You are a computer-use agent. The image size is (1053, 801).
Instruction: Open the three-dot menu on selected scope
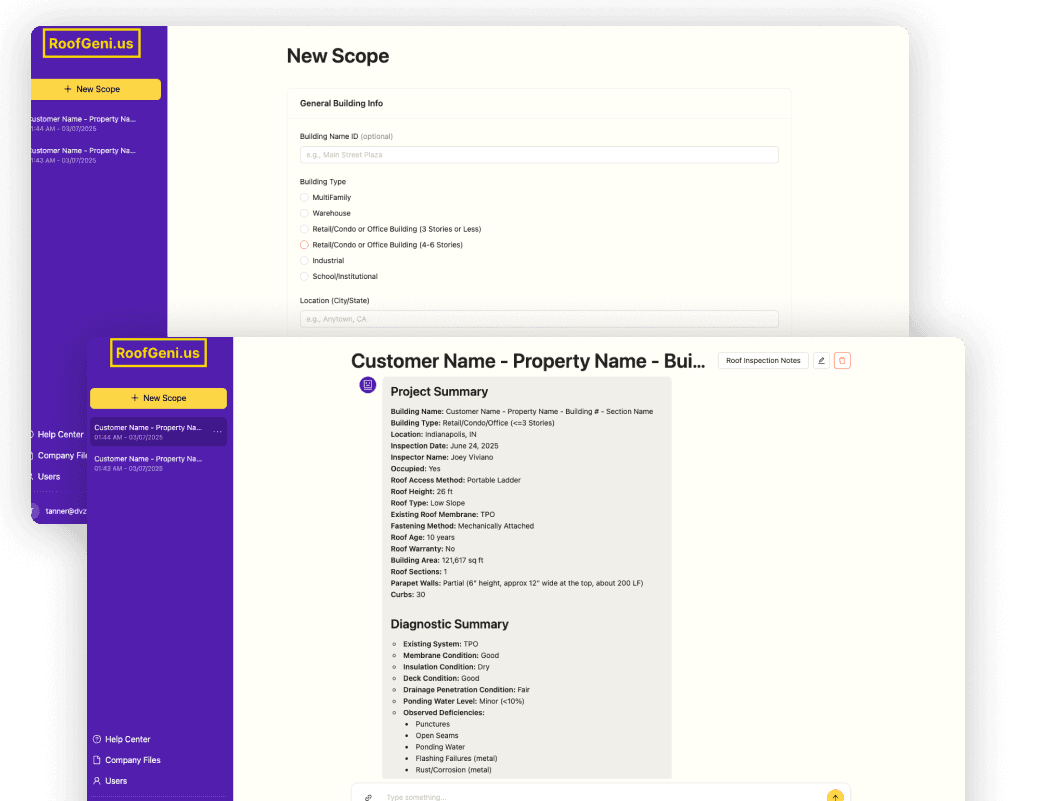click(x=217, y=431)
